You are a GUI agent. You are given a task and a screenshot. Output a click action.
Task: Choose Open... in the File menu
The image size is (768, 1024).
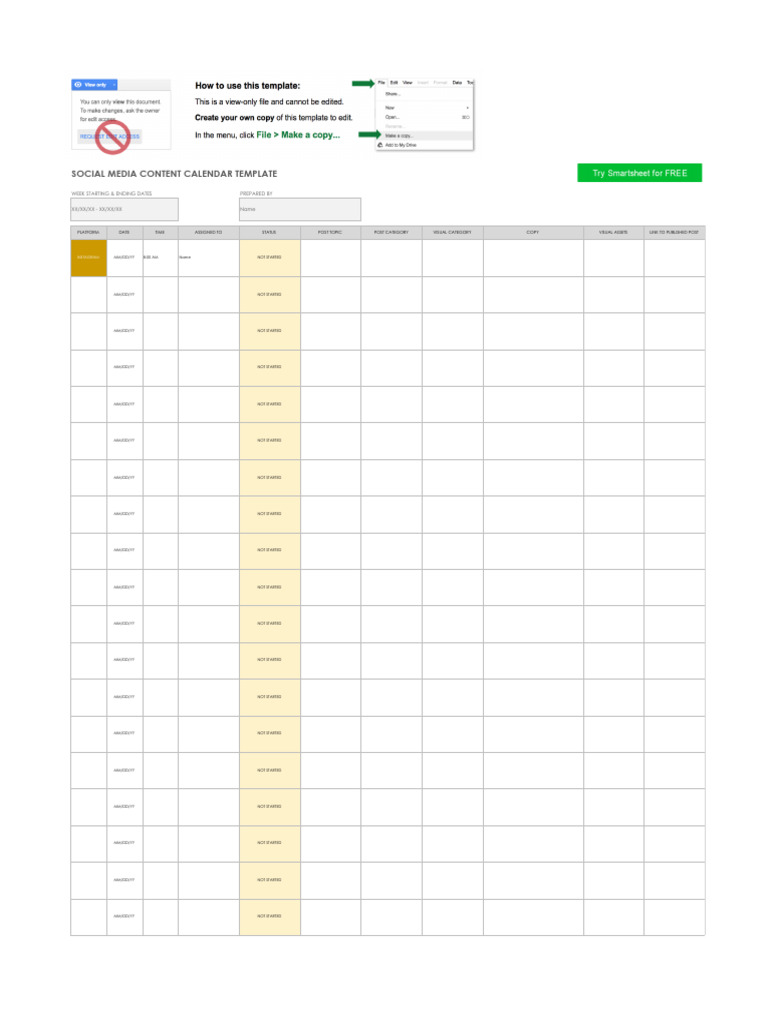(424, 117)
